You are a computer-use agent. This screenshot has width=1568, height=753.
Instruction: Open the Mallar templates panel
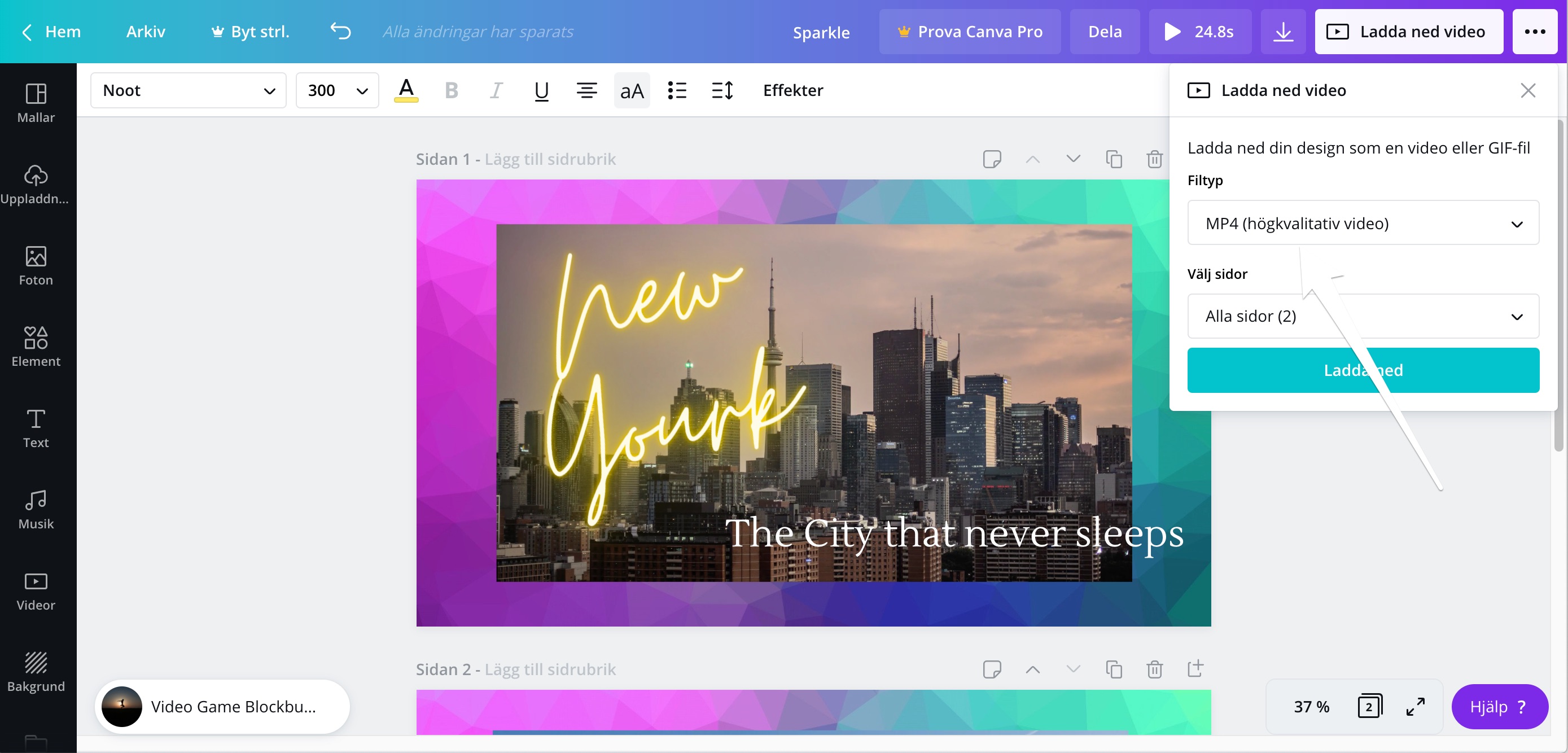[x=36, y=102]
